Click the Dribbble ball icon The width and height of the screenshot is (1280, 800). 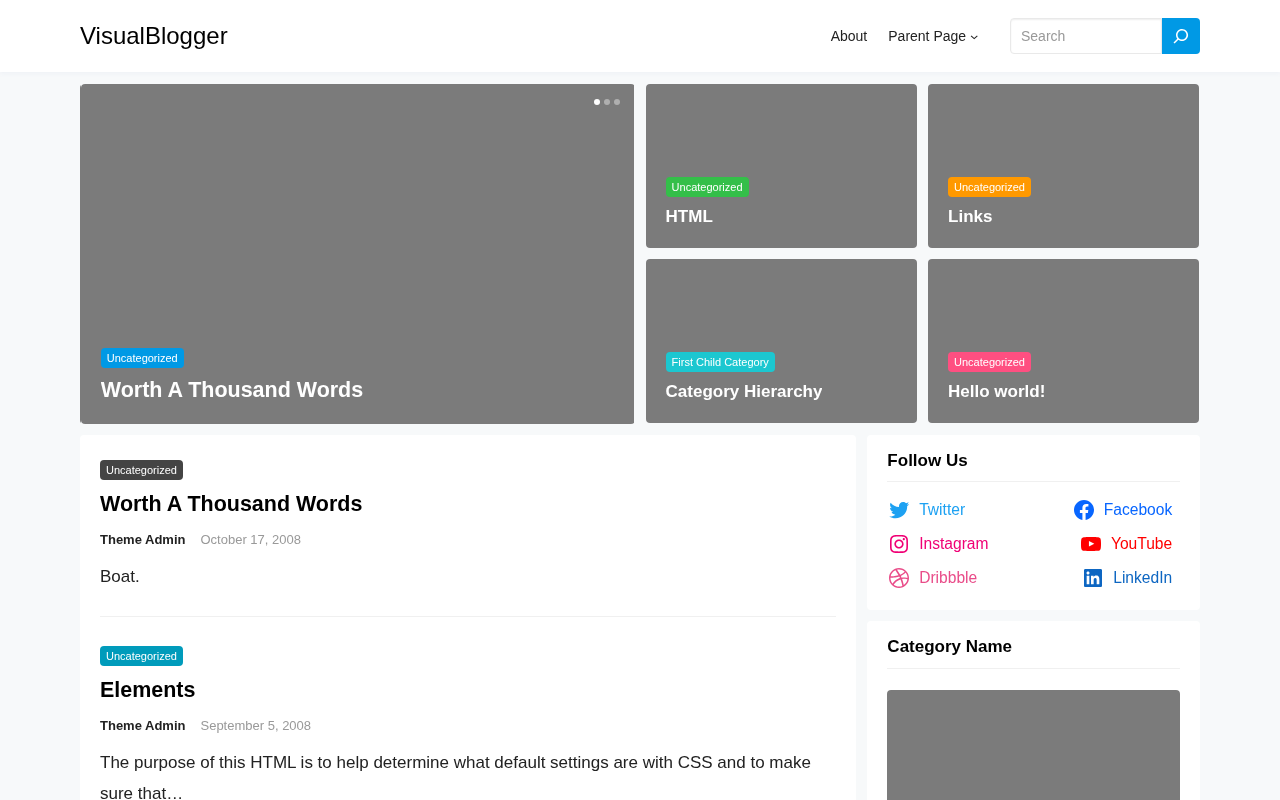tap(899, 578)
